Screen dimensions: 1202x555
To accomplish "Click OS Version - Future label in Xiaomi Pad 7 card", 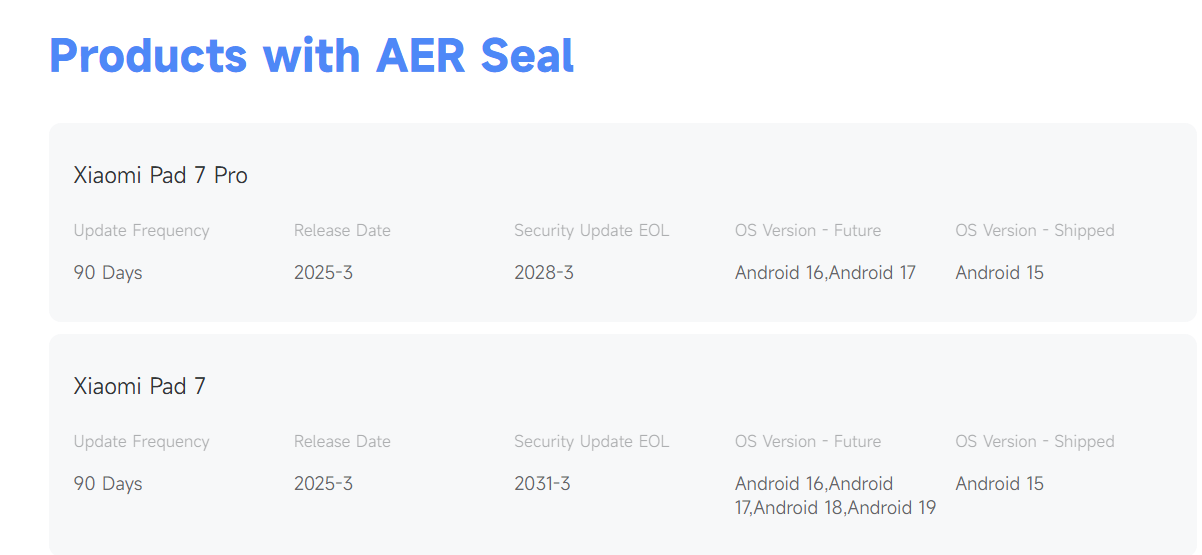I will 808,441.
